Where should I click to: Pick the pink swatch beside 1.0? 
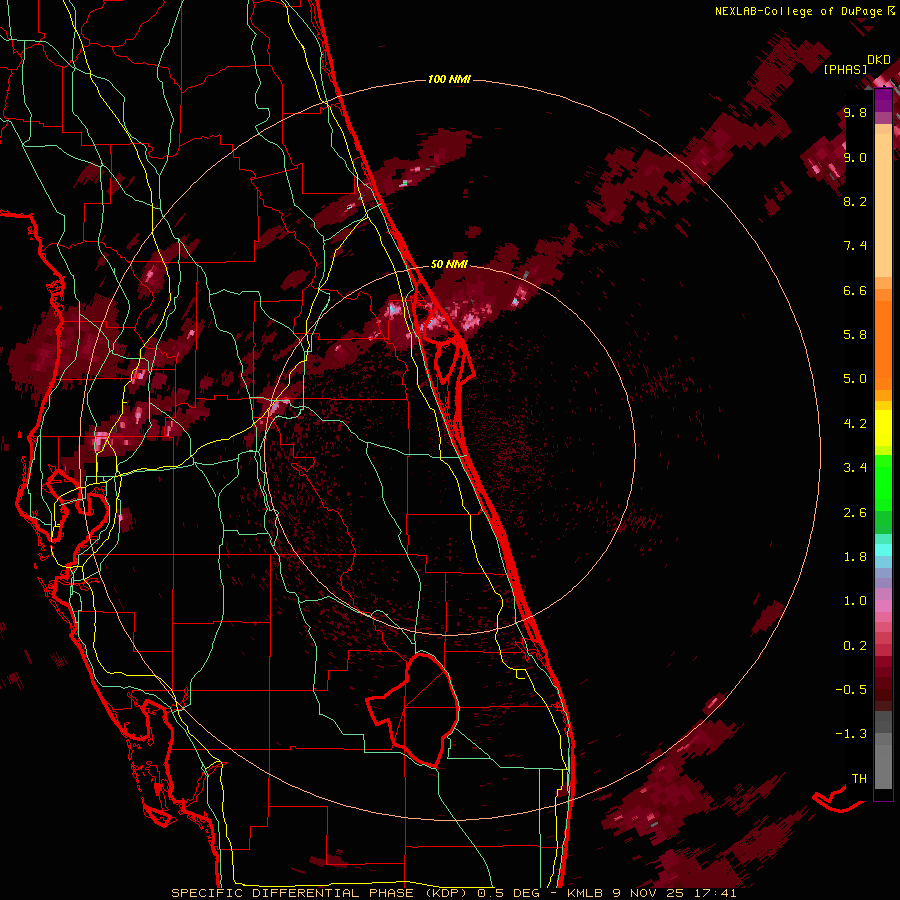tap(883, 606)
